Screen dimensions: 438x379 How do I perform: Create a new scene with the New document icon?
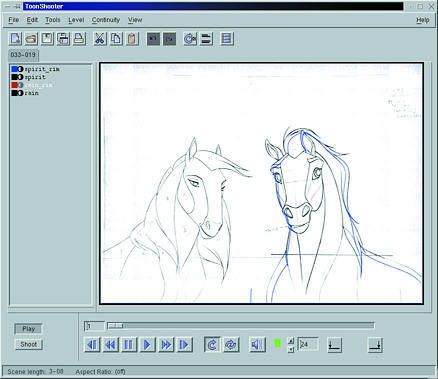(x=15, y=39)
